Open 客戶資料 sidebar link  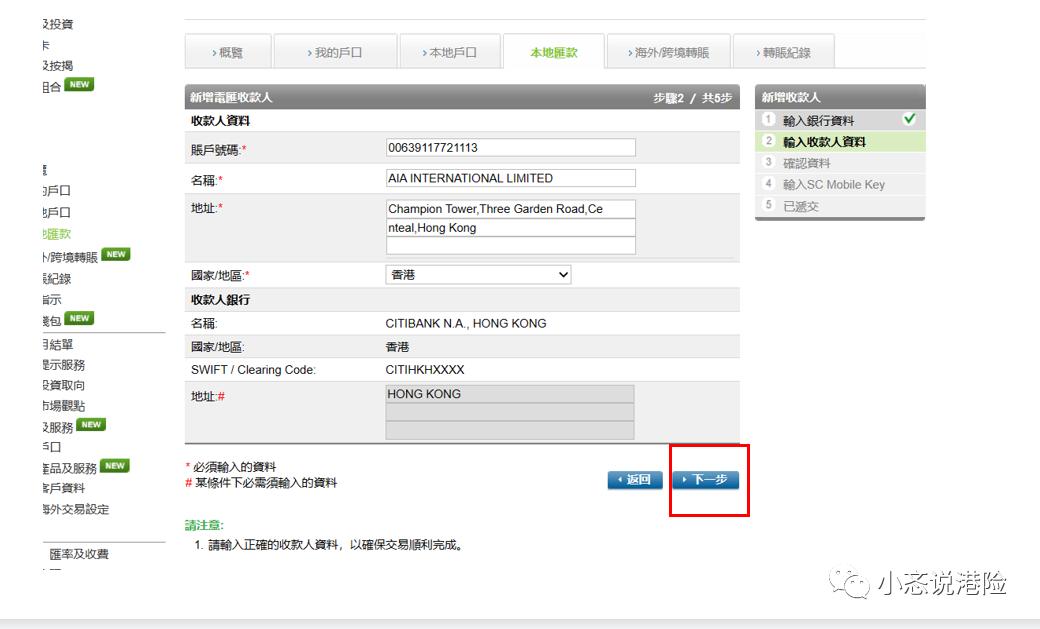coord(63,488)
